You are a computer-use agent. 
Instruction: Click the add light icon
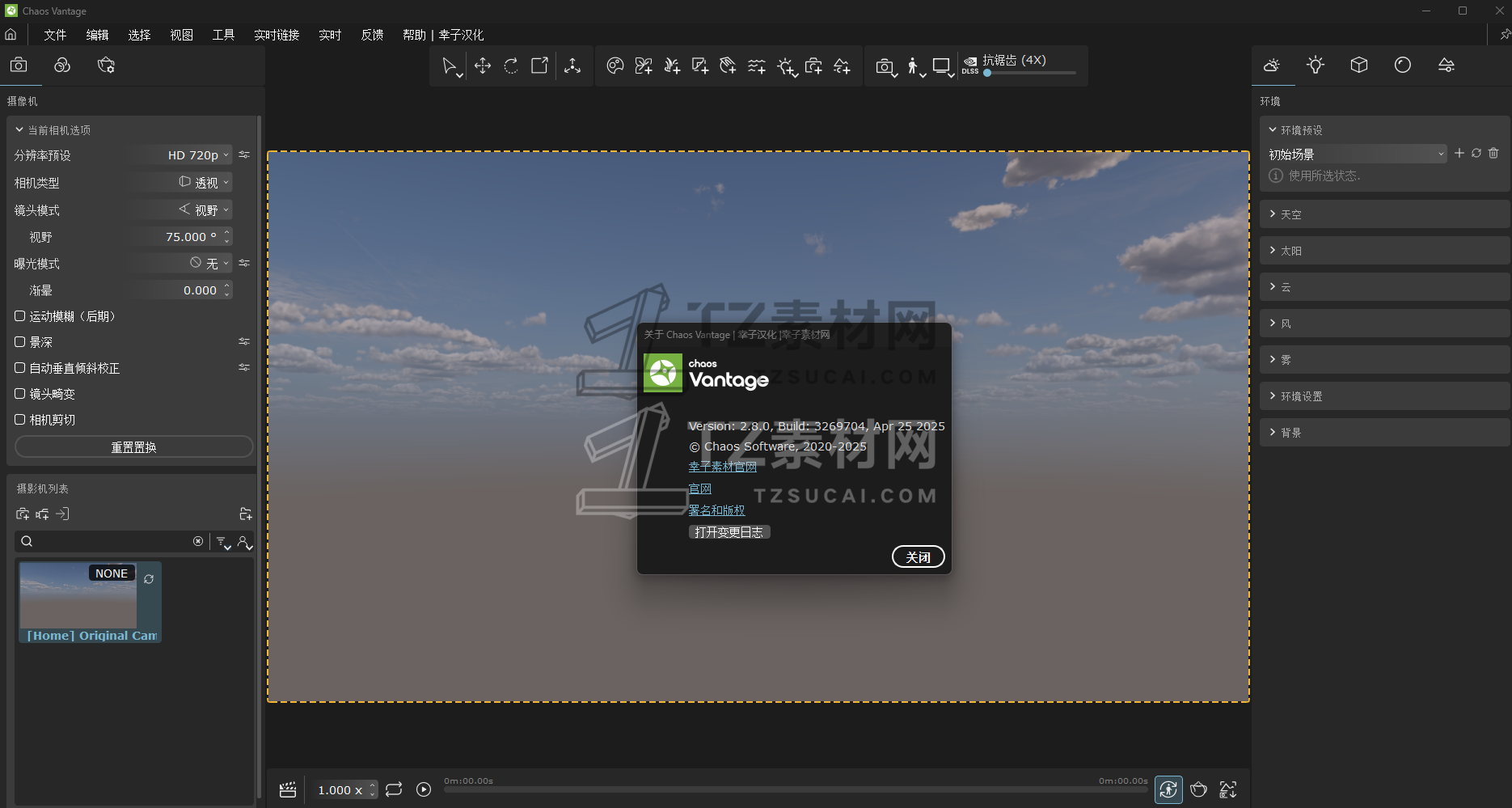coord(786,66)
